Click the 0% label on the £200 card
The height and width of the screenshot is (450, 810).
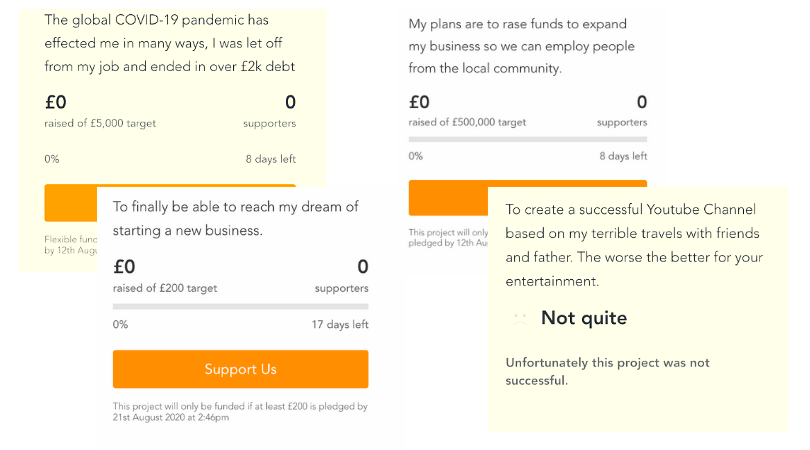click(x=120, y=324)
